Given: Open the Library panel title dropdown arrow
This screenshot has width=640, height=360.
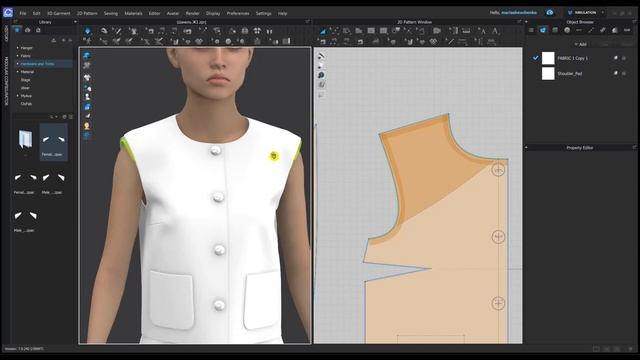Looking at the screenshot, I should click(x=75, y=22).
